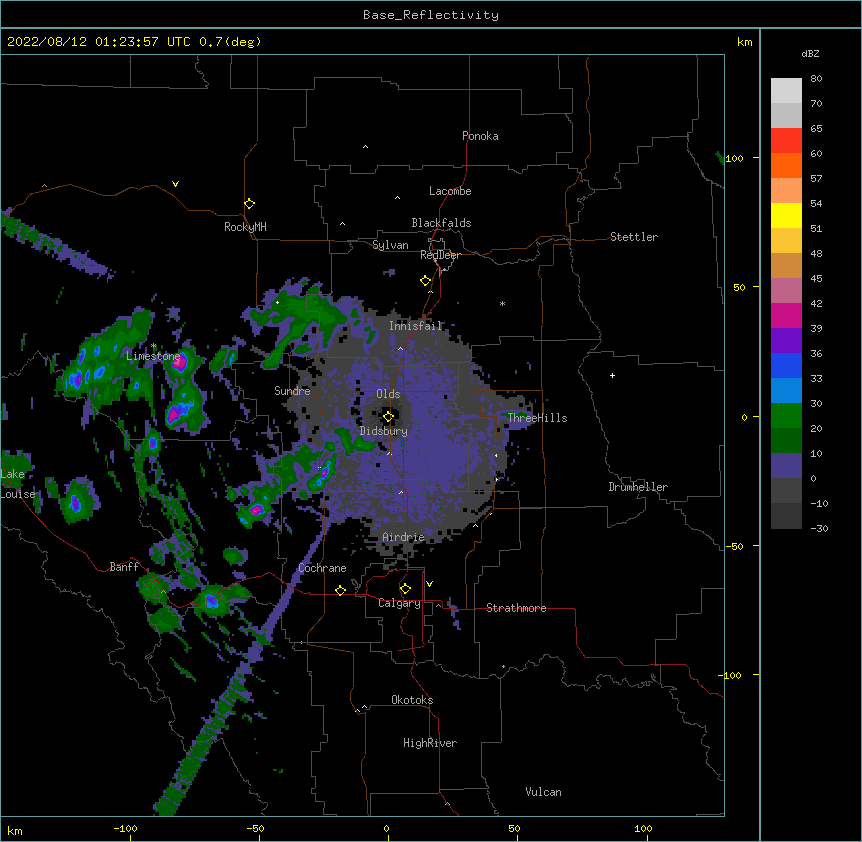862x842 pixels.
Task: Select the magenta 39-42 dBZ legend swatch
Action: pos(786,315)
